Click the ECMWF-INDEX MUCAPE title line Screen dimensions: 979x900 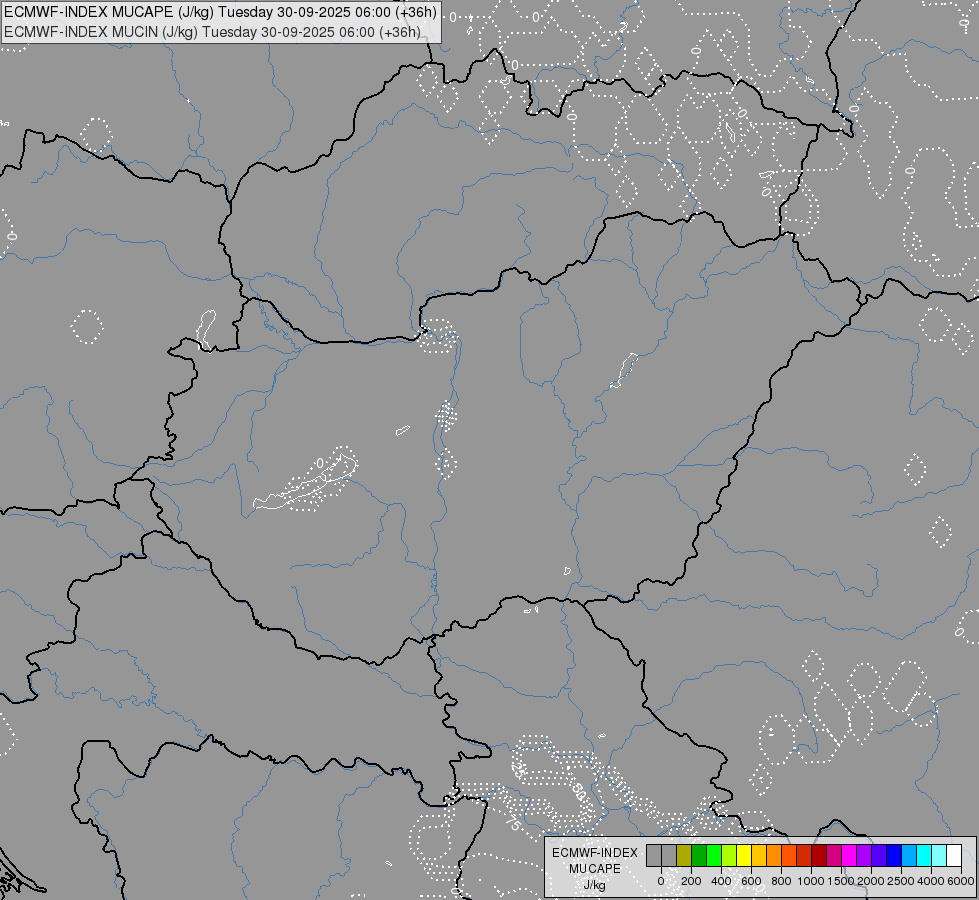coord(220,12)
